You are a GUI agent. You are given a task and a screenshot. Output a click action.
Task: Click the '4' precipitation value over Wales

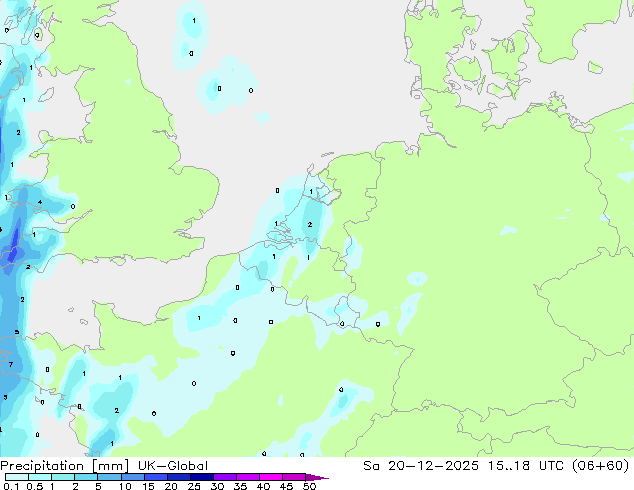coord(40,202)
